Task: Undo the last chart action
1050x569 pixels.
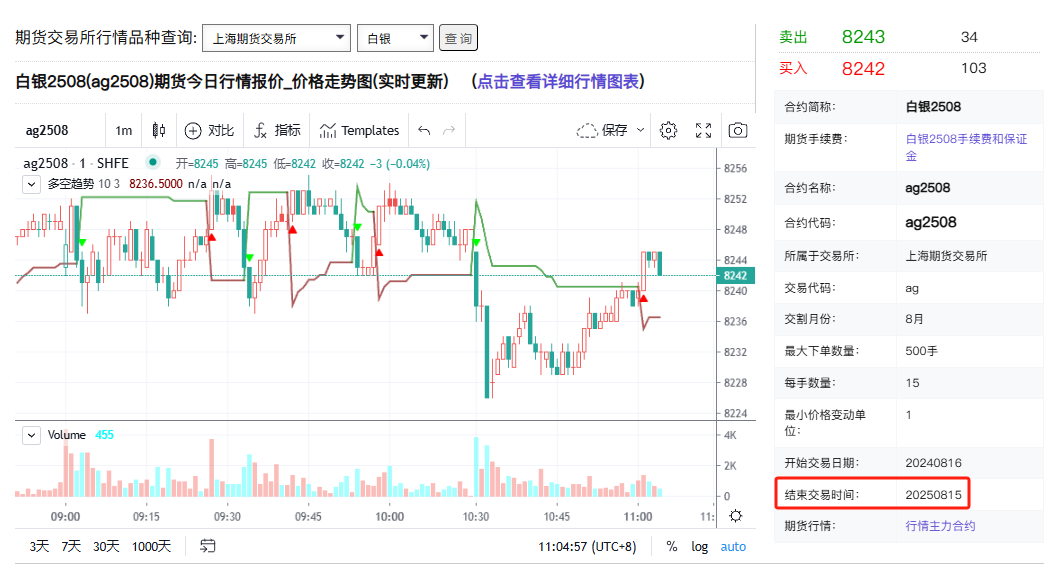Action: tap(424, 131)
